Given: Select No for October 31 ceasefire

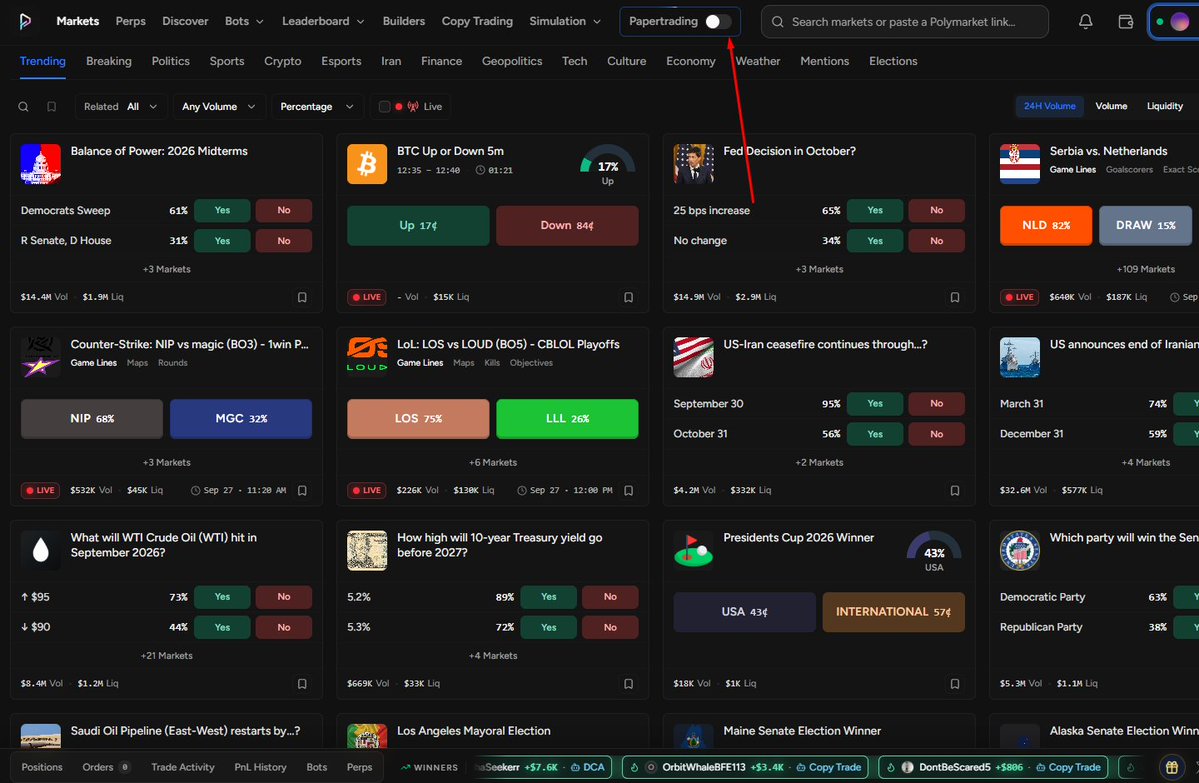Looking at the screenshot, I should click(x=937, y=434).
